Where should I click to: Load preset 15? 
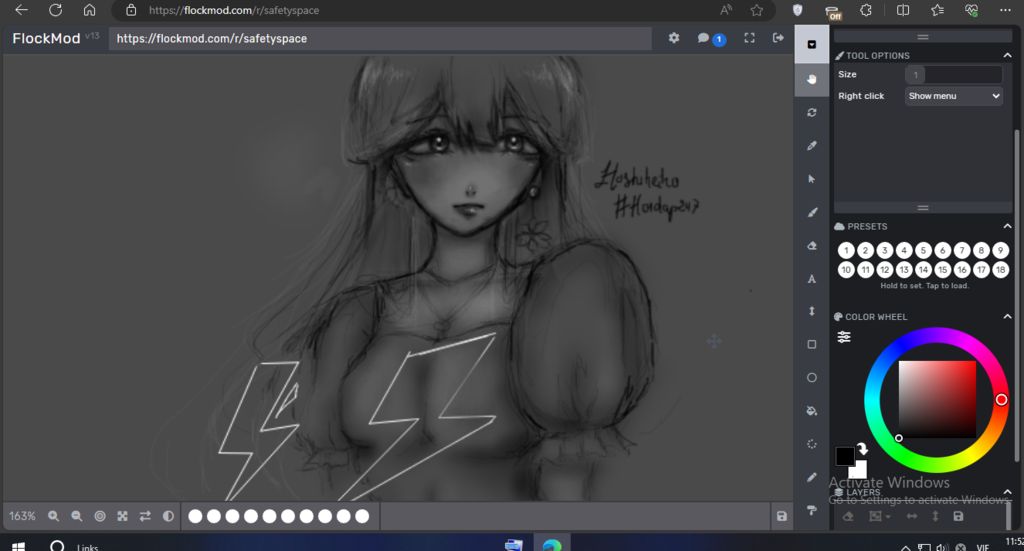click(942, 270)
